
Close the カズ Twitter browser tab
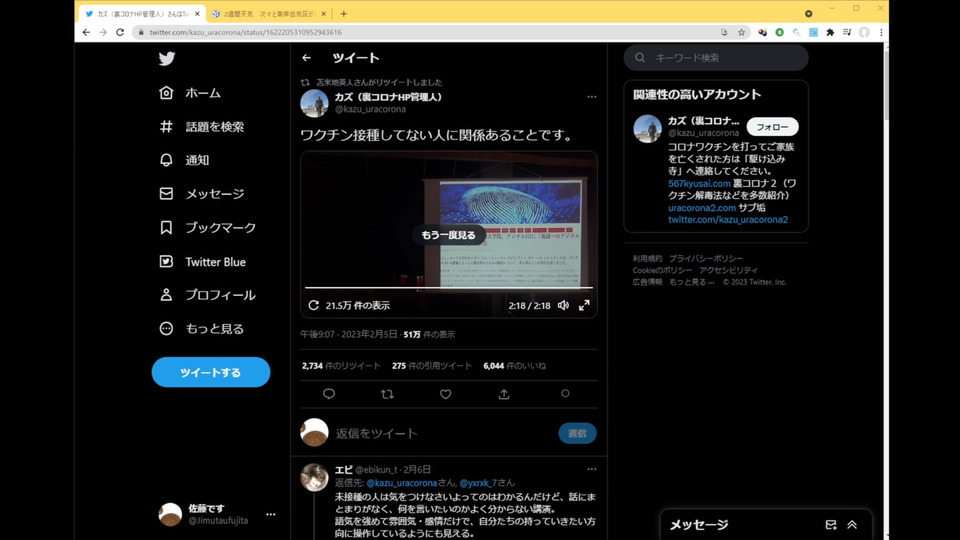click(x=197, y=13)
